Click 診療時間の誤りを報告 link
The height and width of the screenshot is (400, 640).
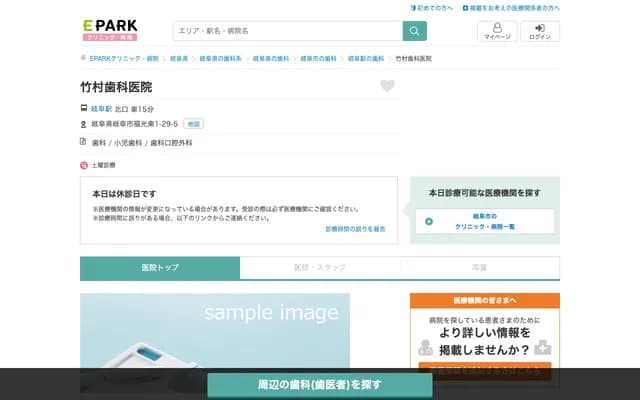355,229
